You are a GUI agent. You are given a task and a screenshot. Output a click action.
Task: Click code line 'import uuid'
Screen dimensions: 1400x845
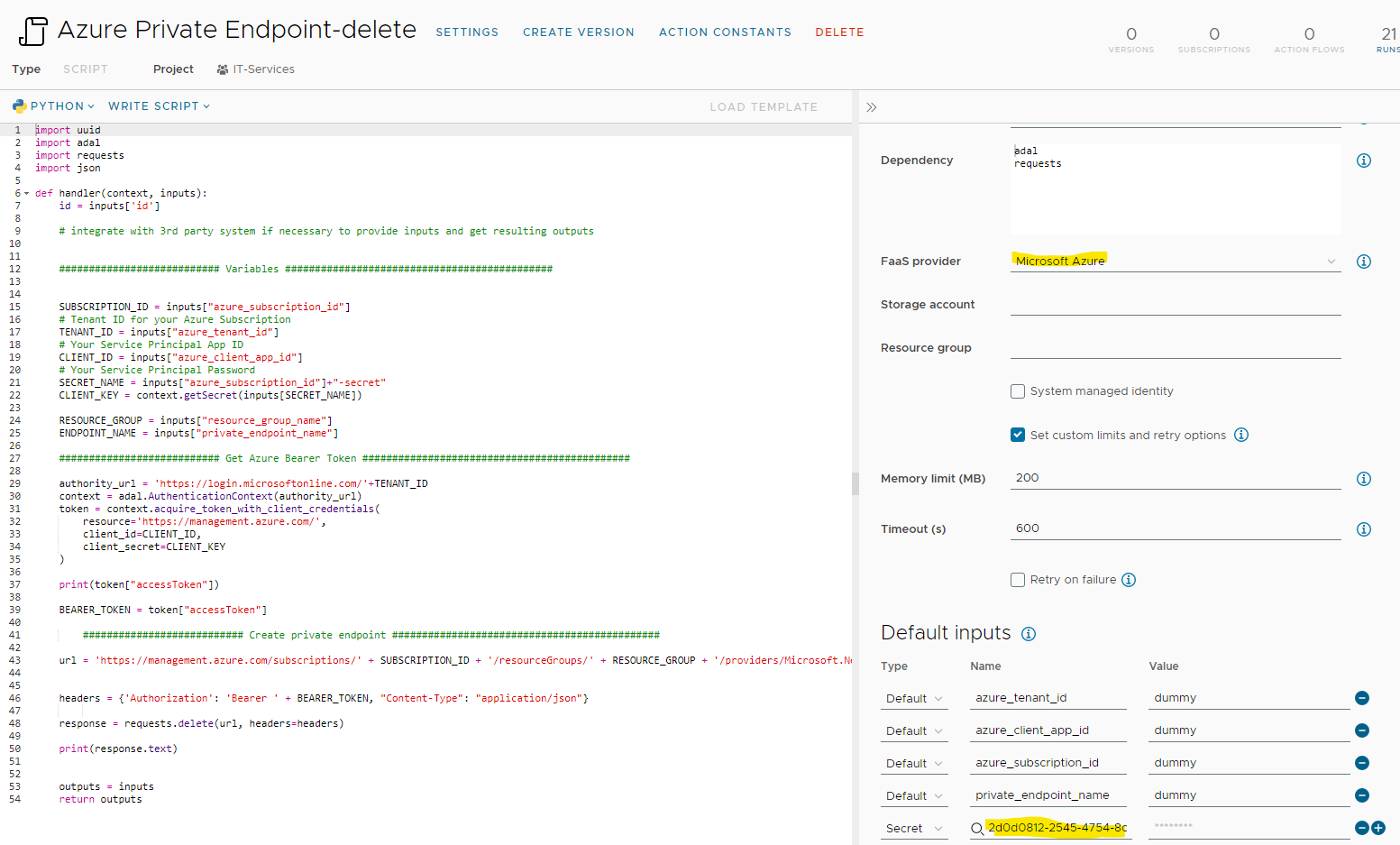tap(68, 130)
